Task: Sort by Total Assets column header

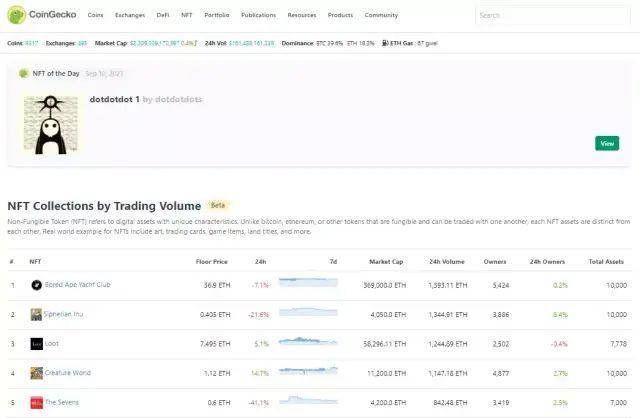Action: pyautogui.click(x=606, y=262)
